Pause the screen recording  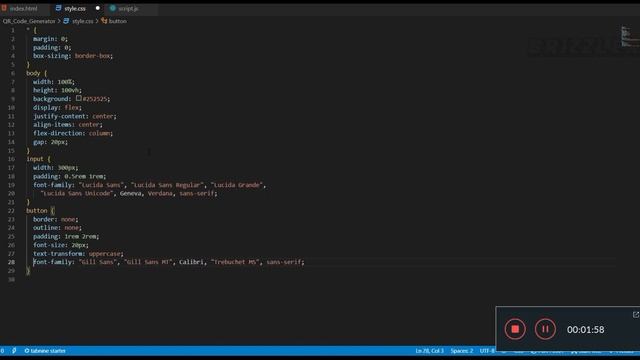tap(545, 329)
